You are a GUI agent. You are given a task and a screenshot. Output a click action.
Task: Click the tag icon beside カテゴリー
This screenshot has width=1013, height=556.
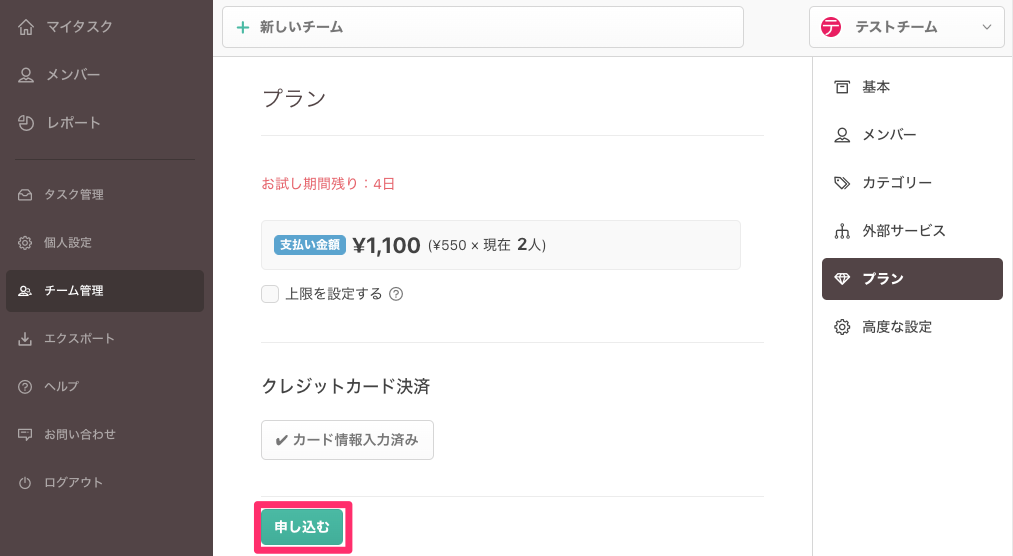pos(842,183)
